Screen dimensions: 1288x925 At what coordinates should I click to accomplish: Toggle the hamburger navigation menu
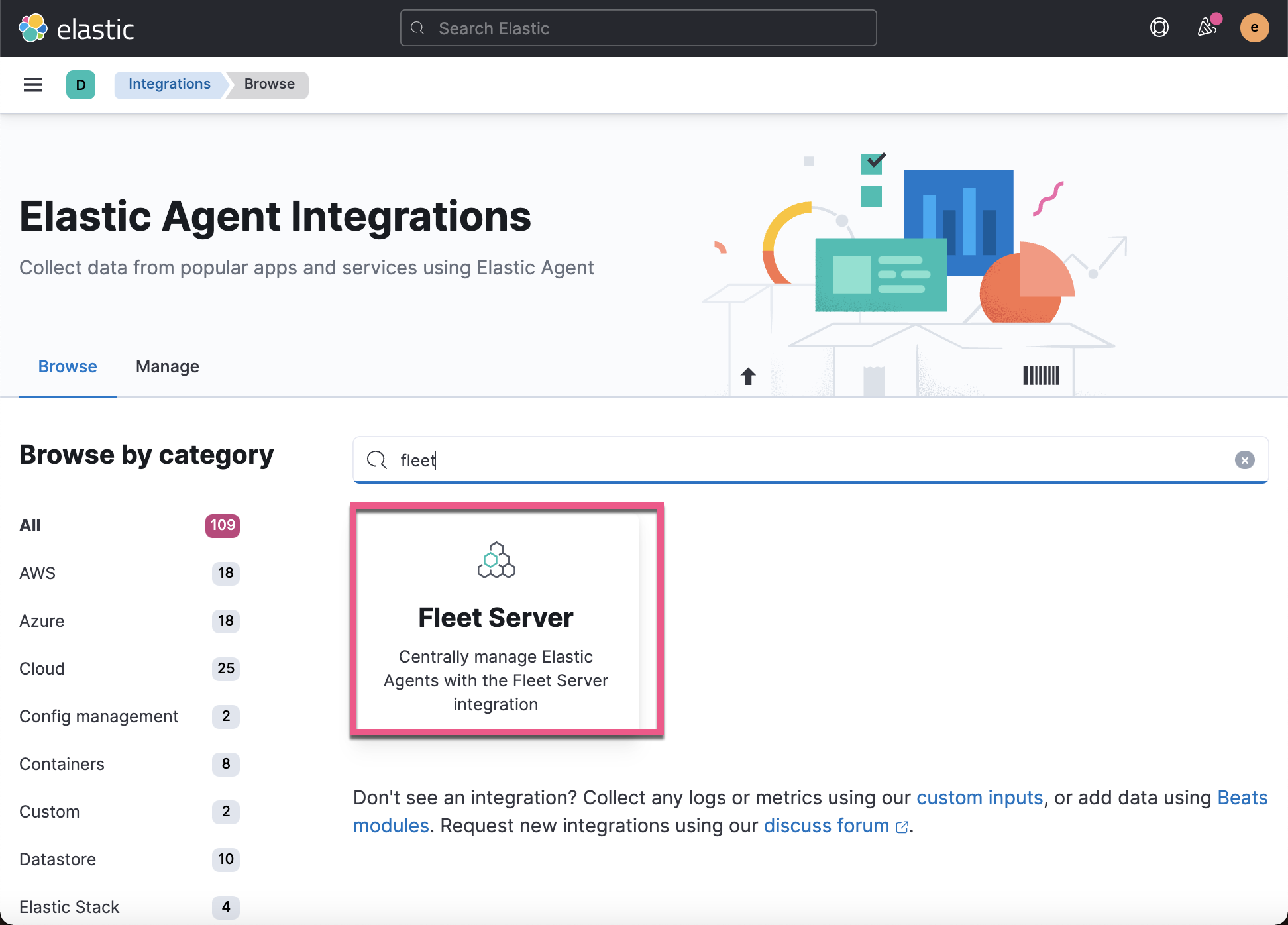33,85
